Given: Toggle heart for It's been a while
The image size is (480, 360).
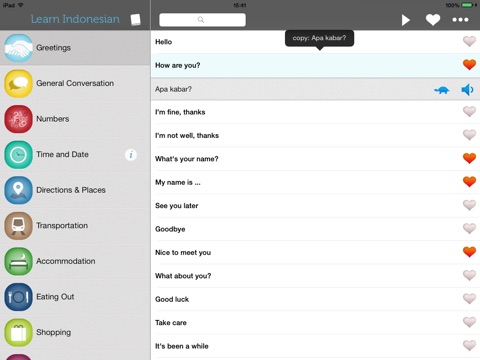Looking at the screenshot, I should point(469,345).
